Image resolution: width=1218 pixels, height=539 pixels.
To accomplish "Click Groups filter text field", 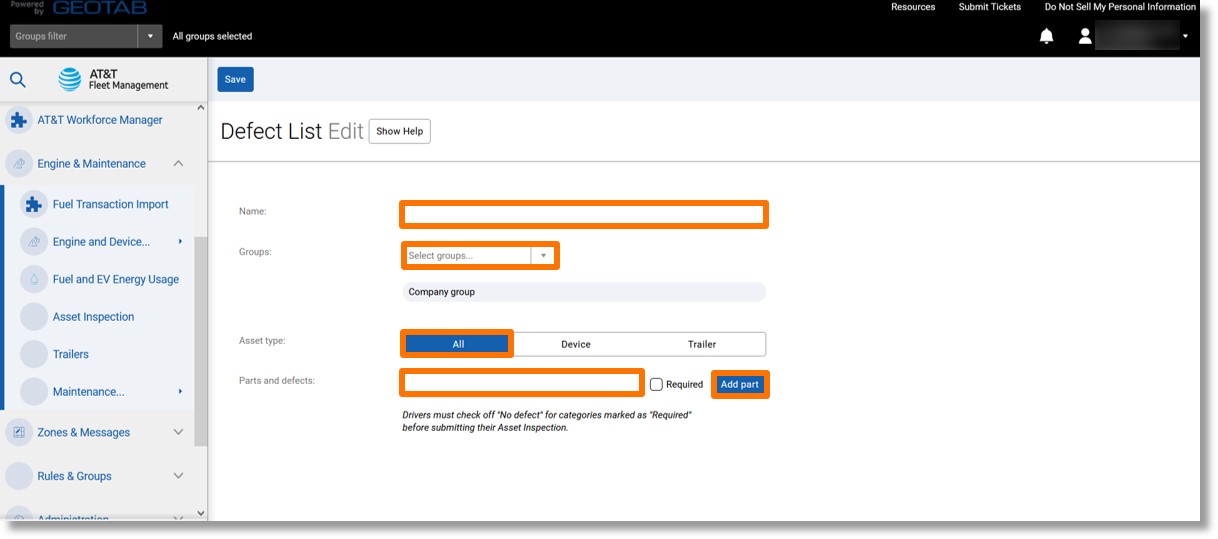I will click(74, 36).
